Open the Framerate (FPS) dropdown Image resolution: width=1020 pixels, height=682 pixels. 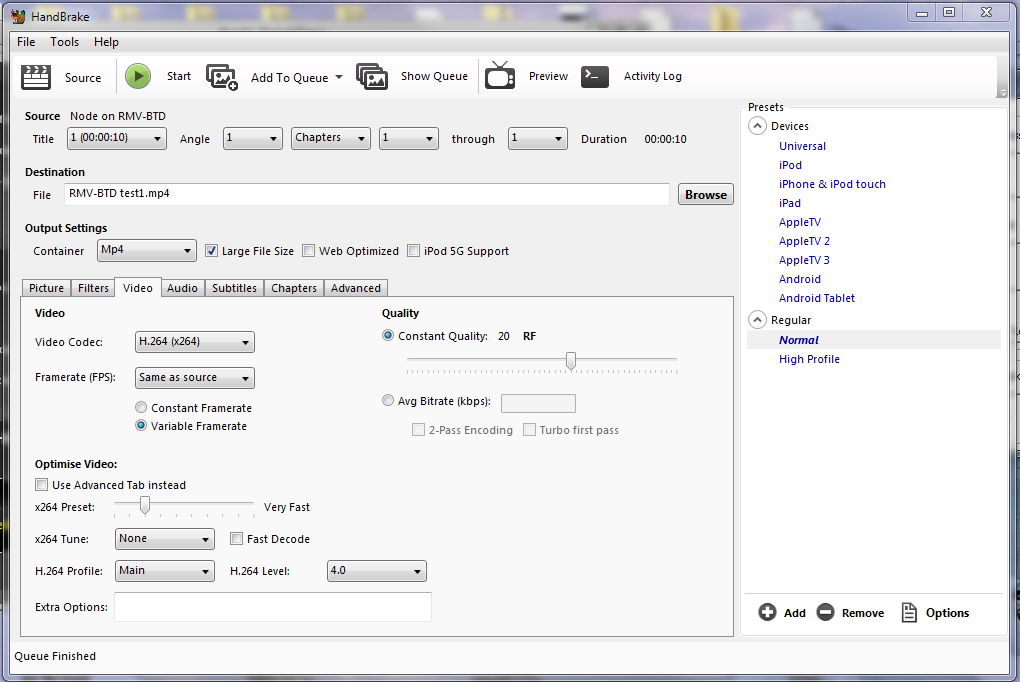coord(195,377)
